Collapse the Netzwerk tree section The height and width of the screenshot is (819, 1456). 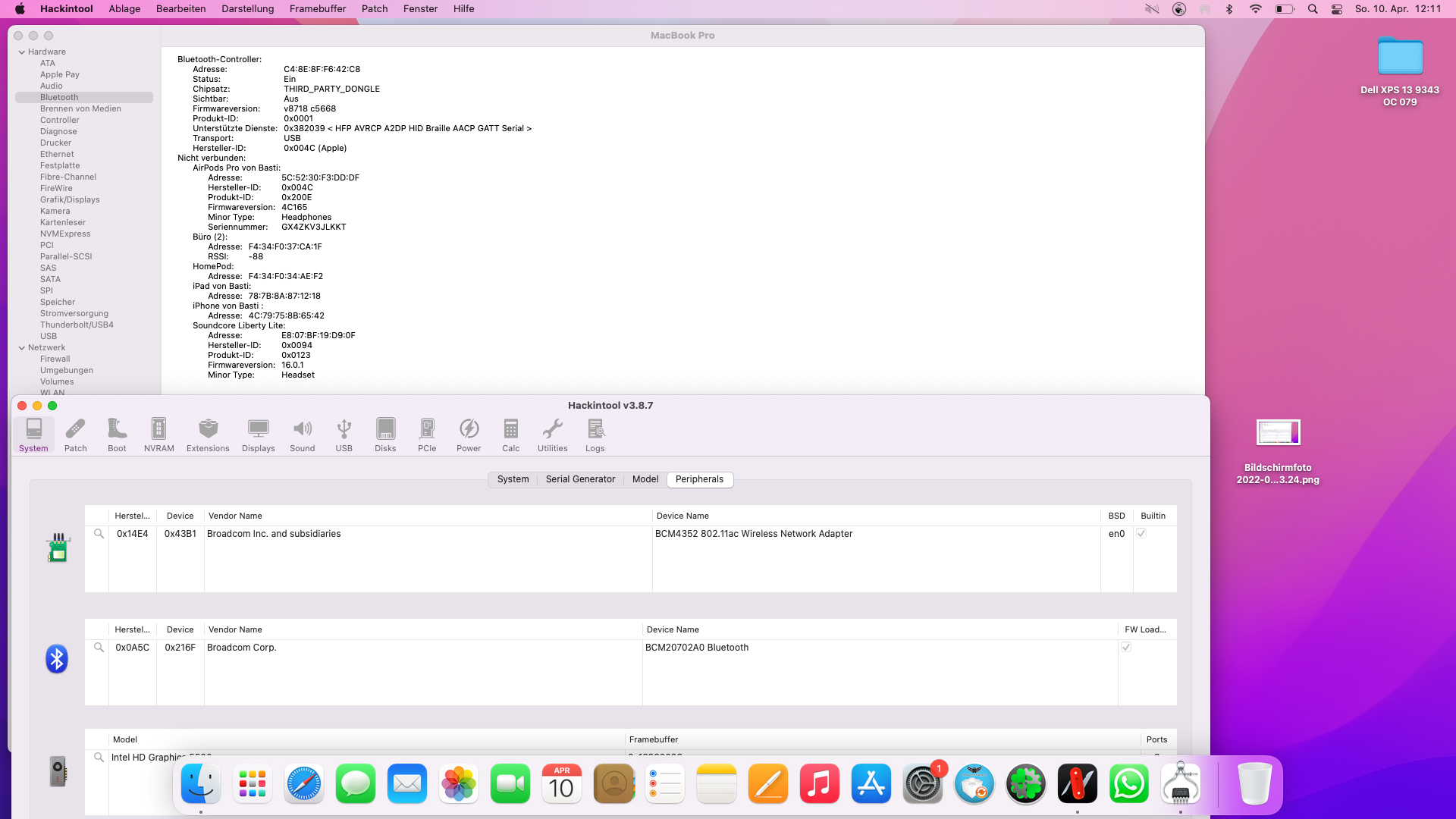pos(22,348)
